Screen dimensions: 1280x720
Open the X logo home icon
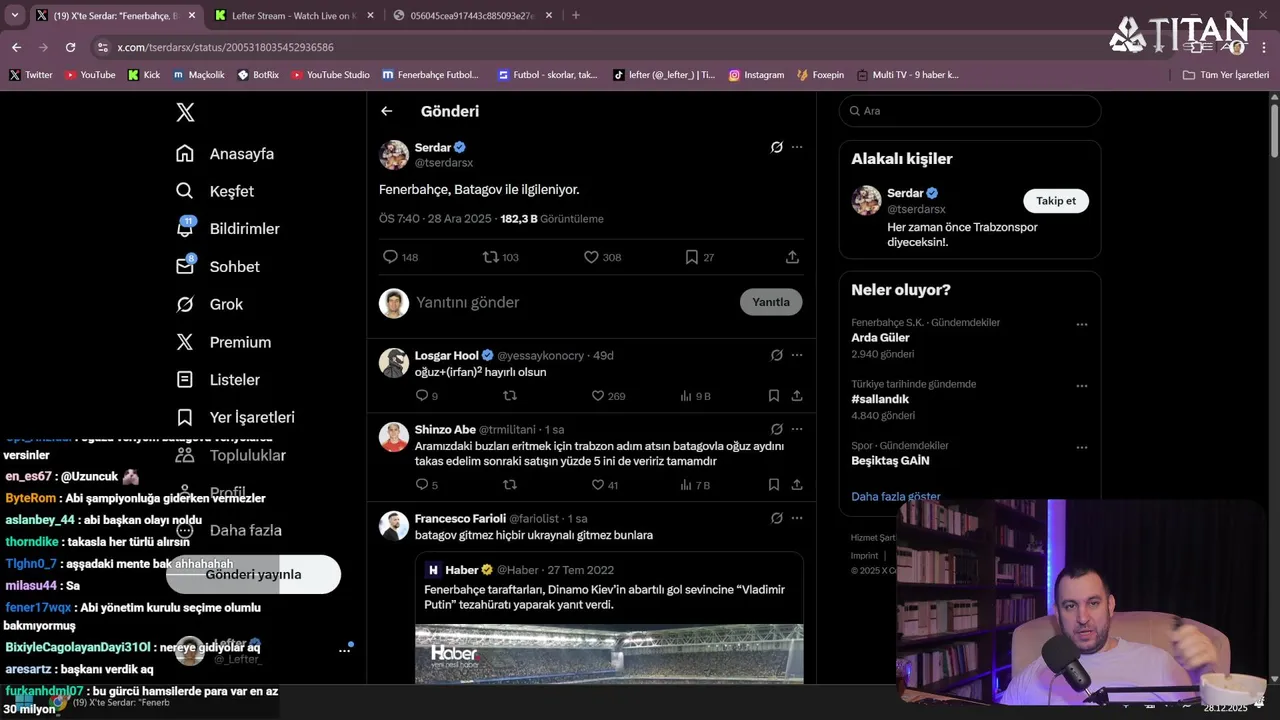[185, 112]
